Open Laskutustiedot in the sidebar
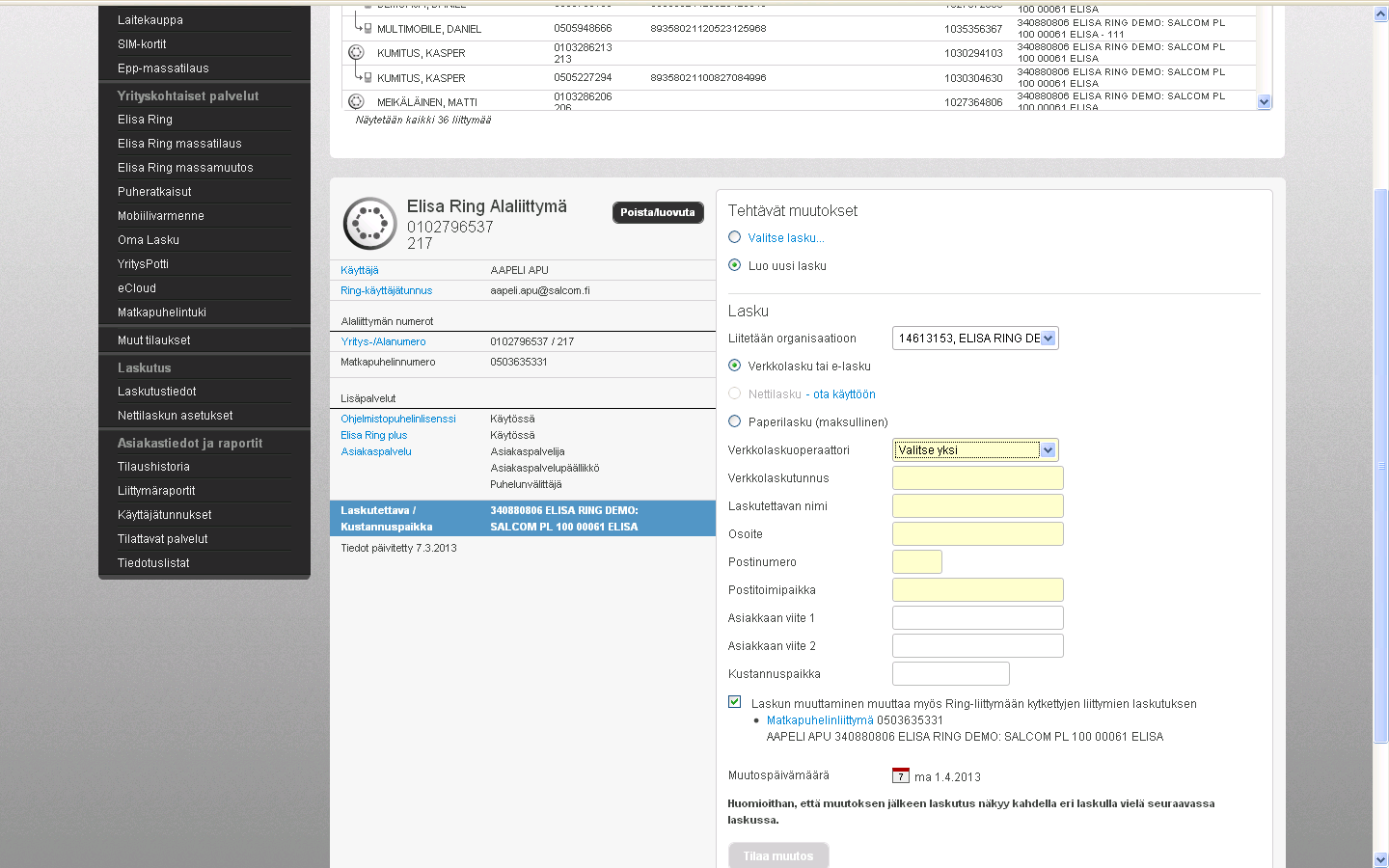 157,392
